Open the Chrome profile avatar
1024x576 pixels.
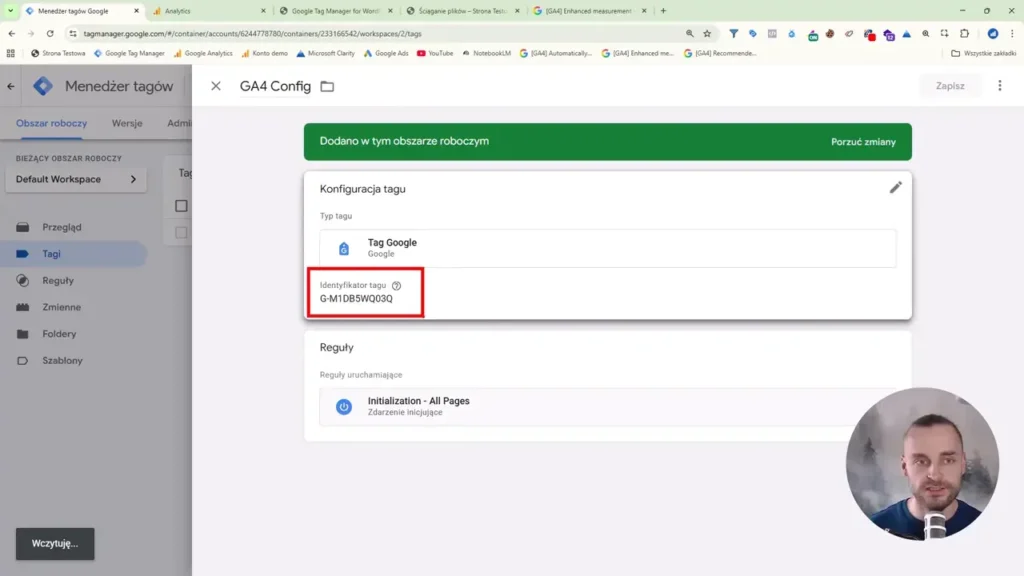[993, 33]
